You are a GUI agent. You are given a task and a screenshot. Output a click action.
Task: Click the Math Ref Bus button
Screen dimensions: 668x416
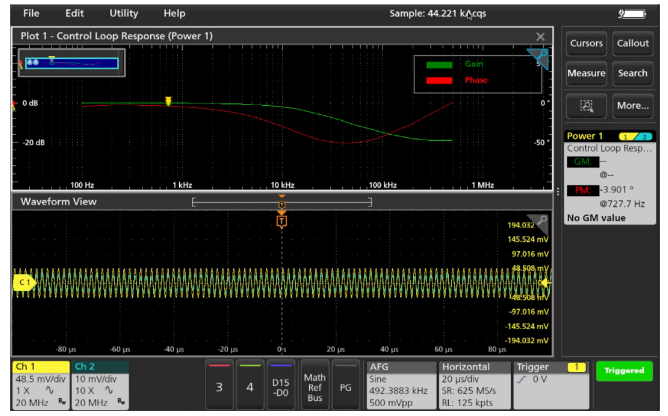[x=314, y=385]
